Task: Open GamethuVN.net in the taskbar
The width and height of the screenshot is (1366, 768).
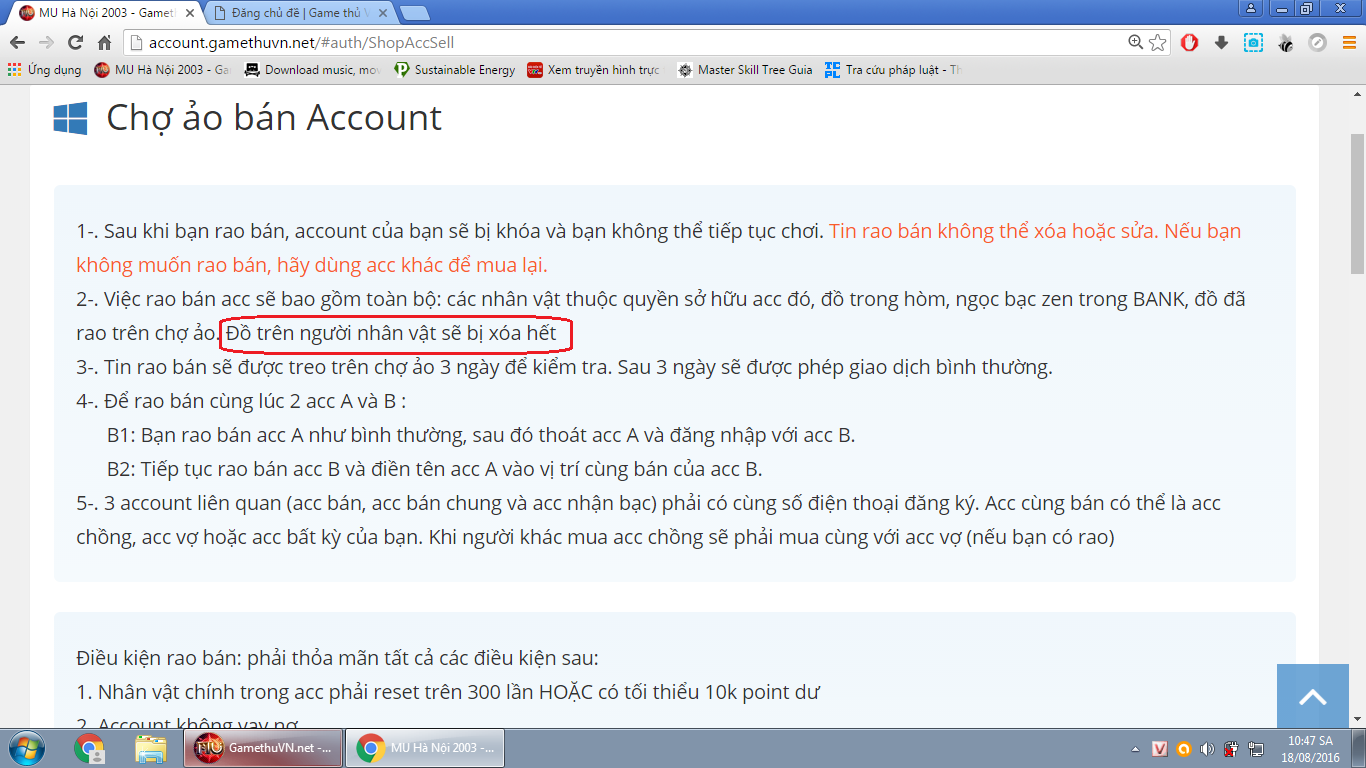Action: tap(263, 748)
